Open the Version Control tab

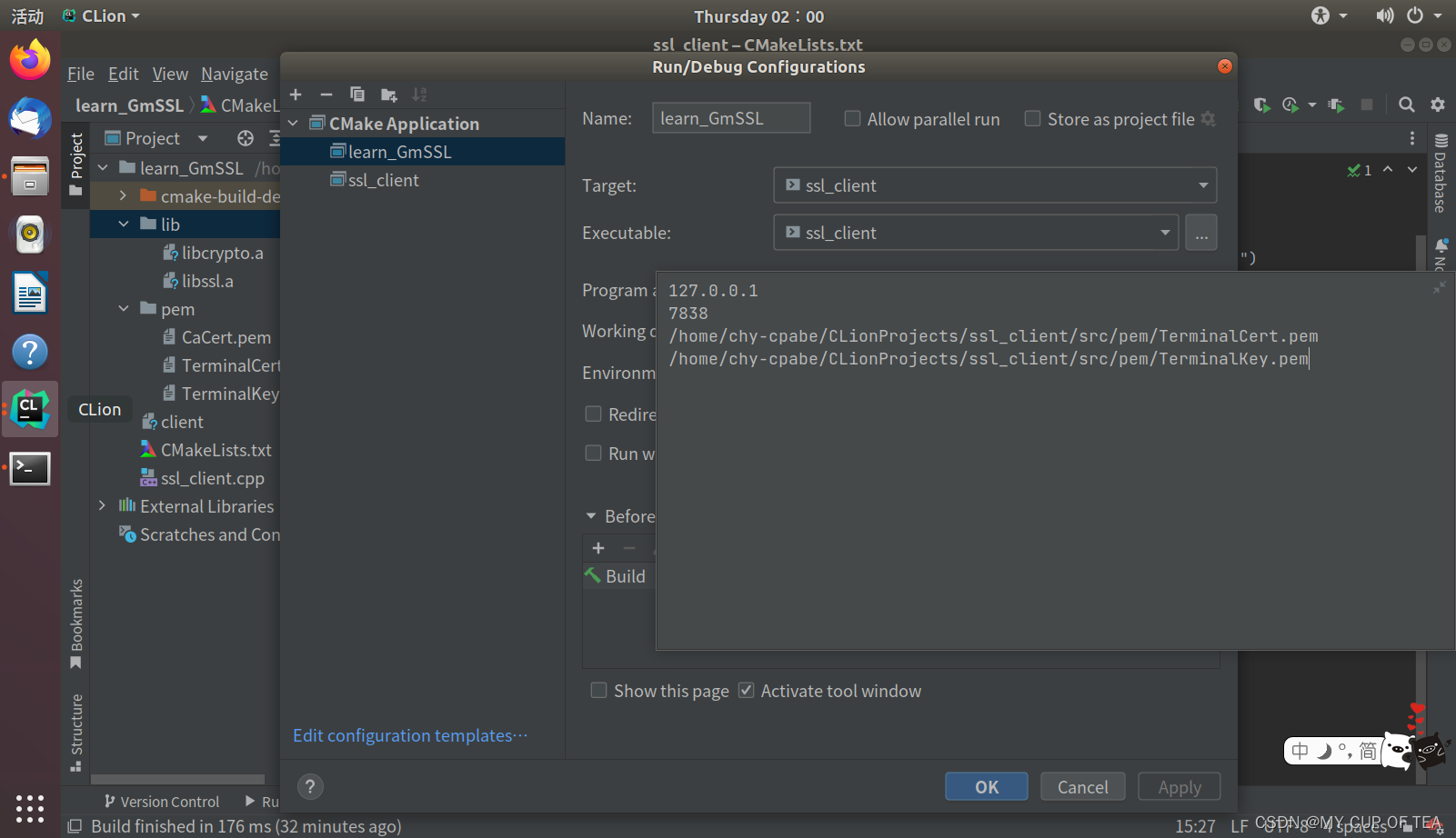coord(162,802)
